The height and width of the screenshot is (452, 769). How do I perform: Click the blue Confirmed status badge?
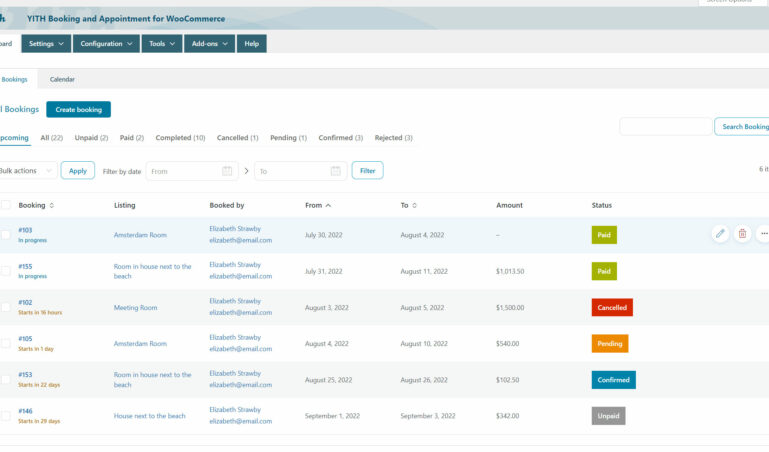pyautogui.click(x=614, y=380)
